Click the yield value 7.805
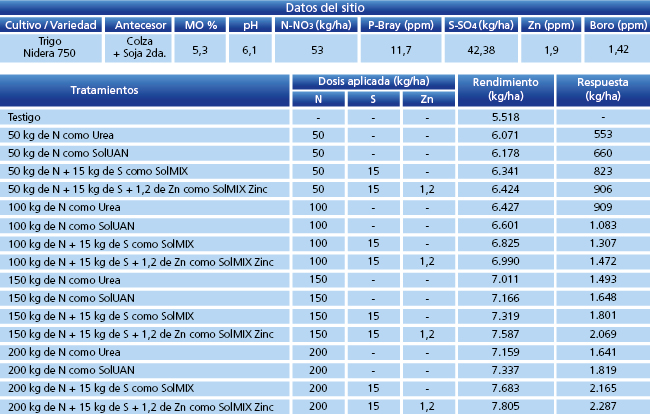This screenshot has width=650, height=414. click(x=507, y=406)
